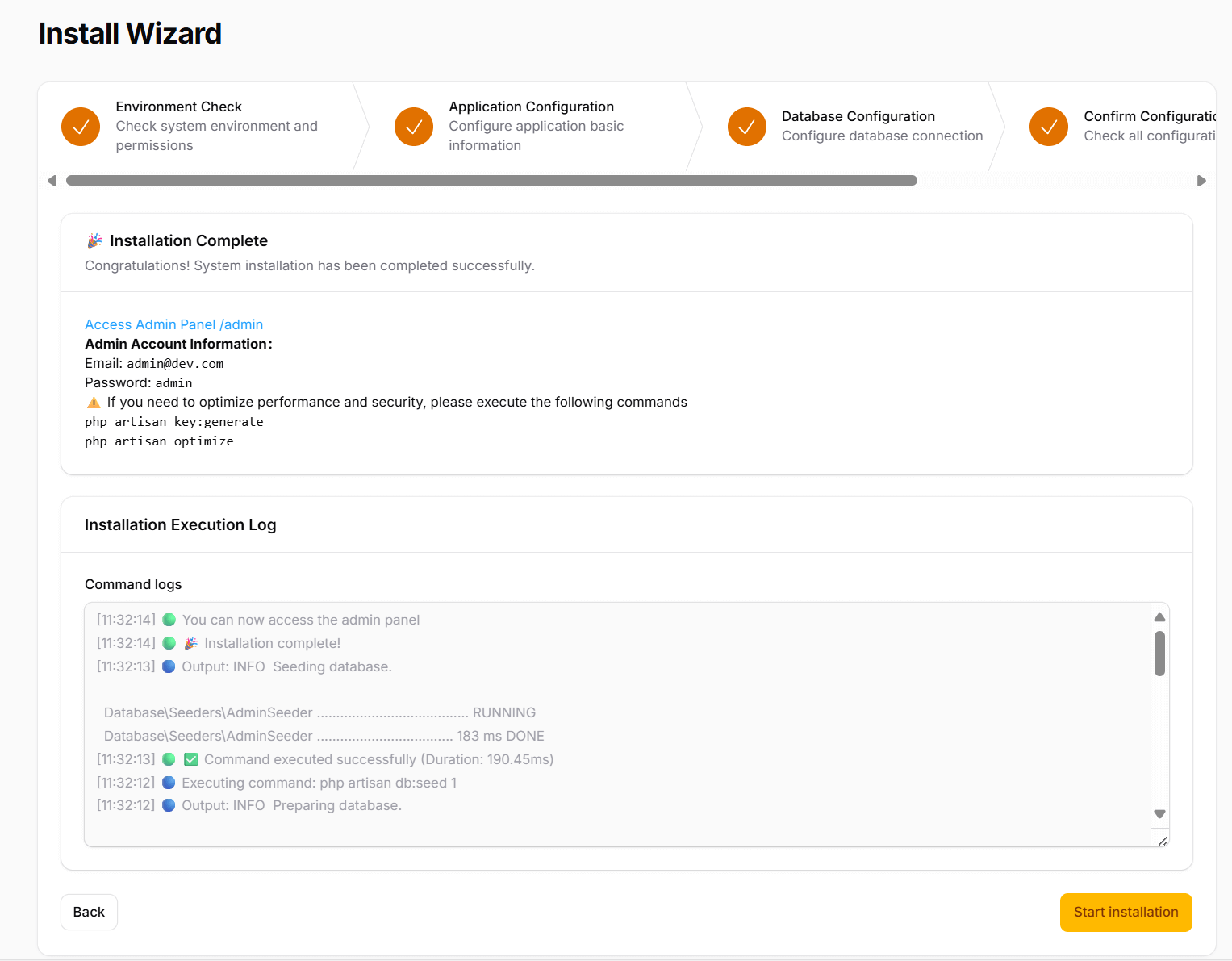Screen dimensions: 1232x961
Task: Open the Access Admin Panel /admin link
Action: click(173, 324)
